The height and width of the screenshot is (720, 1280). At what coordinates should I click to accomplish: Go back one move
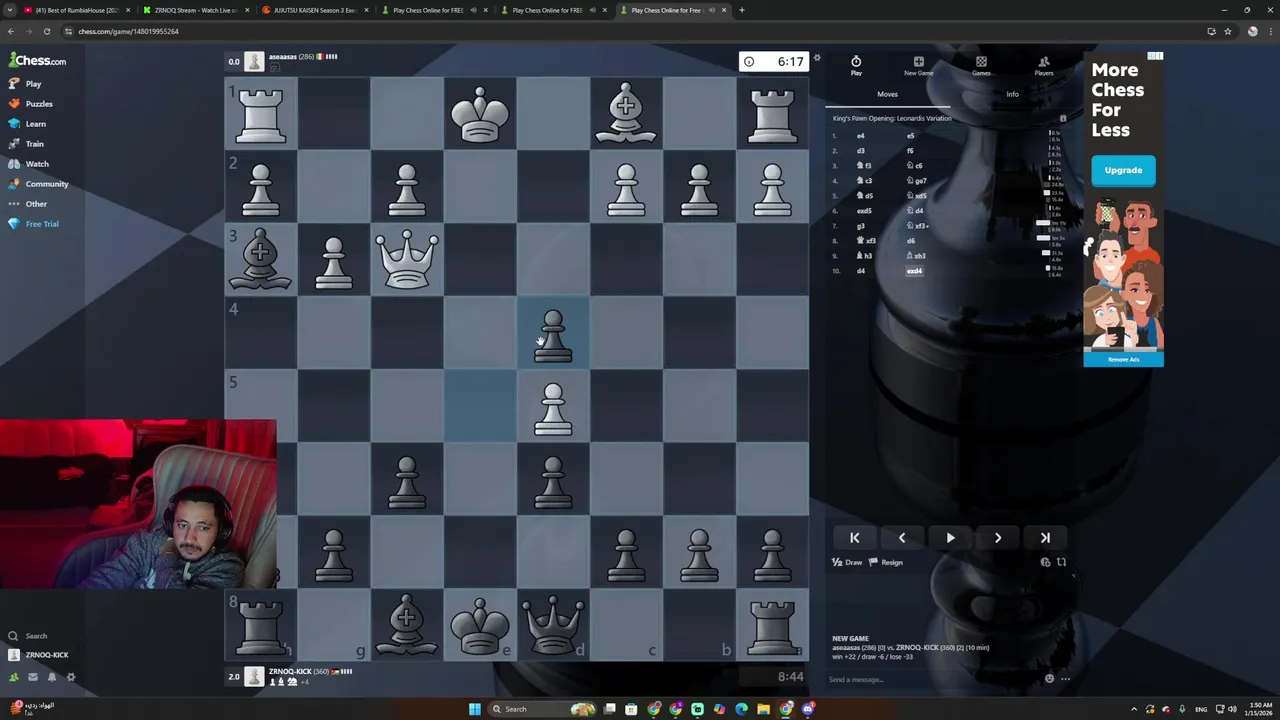pos(902,538)
